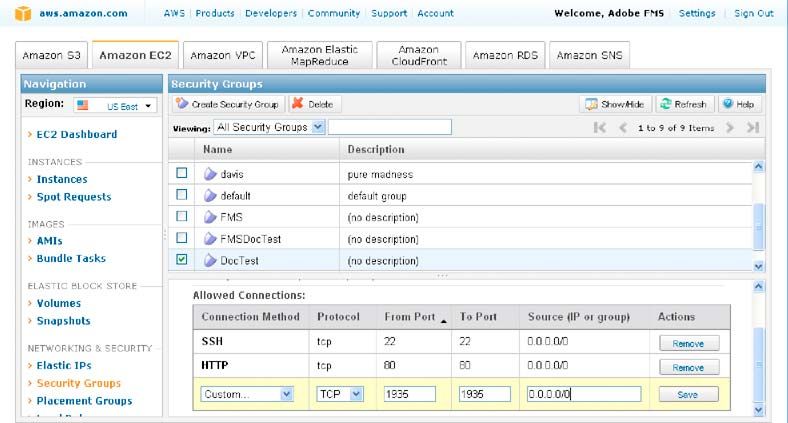Screen dimensions: 788x423
Task: Click the FMS security group icon
Action: click(210, 217)
